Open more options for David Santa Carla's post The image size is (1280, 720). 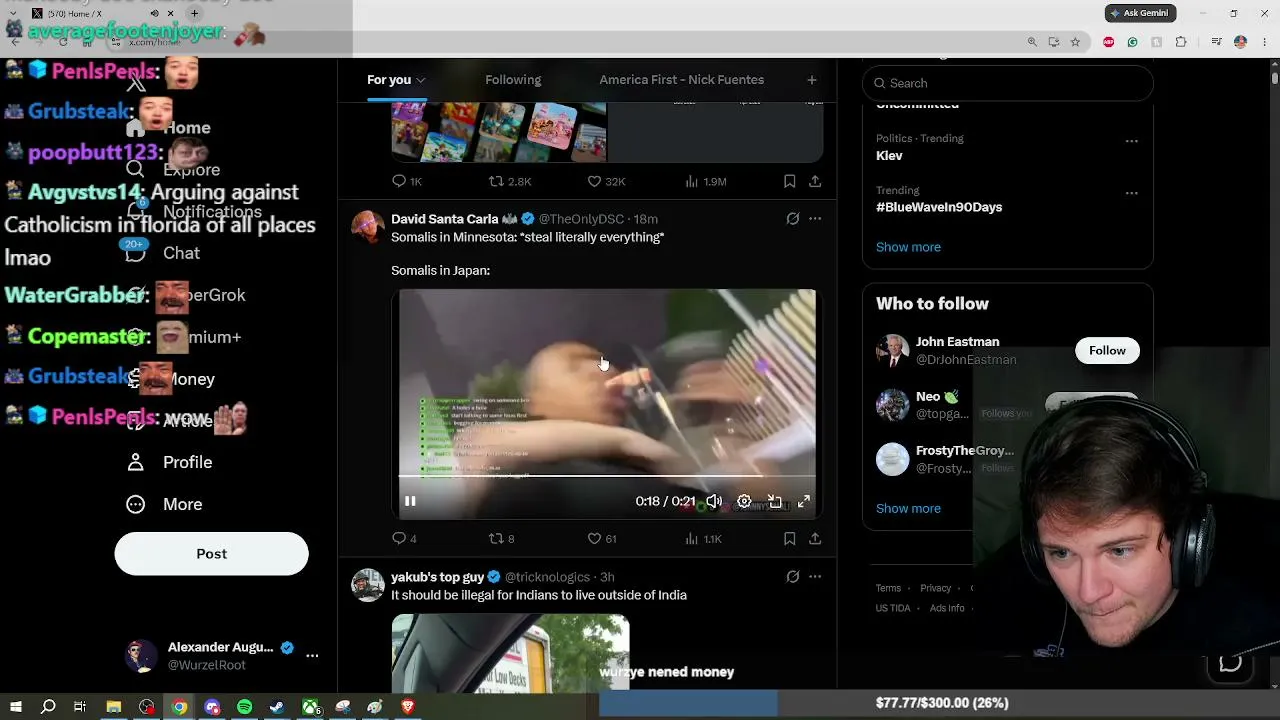(x=815, y=219)
